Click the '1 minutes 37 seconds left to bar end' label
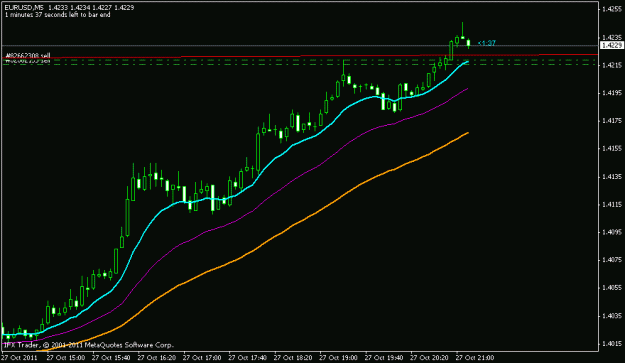This screenshot has width=625, height=363. [x=57, y=15]
